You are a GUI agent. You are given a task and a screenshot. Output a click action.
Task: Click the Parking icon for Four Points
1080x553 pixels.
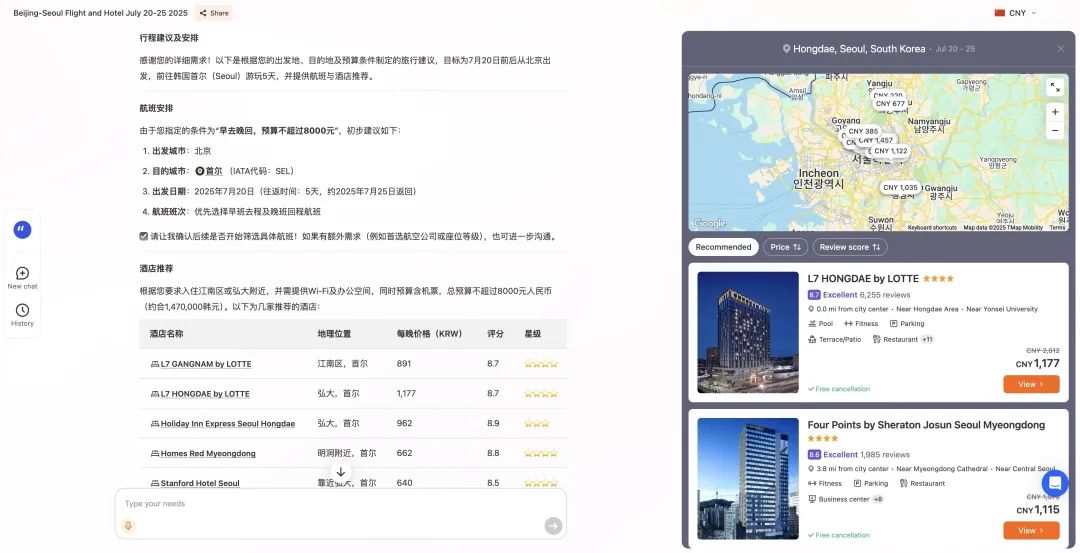click(x=858, y=483)
